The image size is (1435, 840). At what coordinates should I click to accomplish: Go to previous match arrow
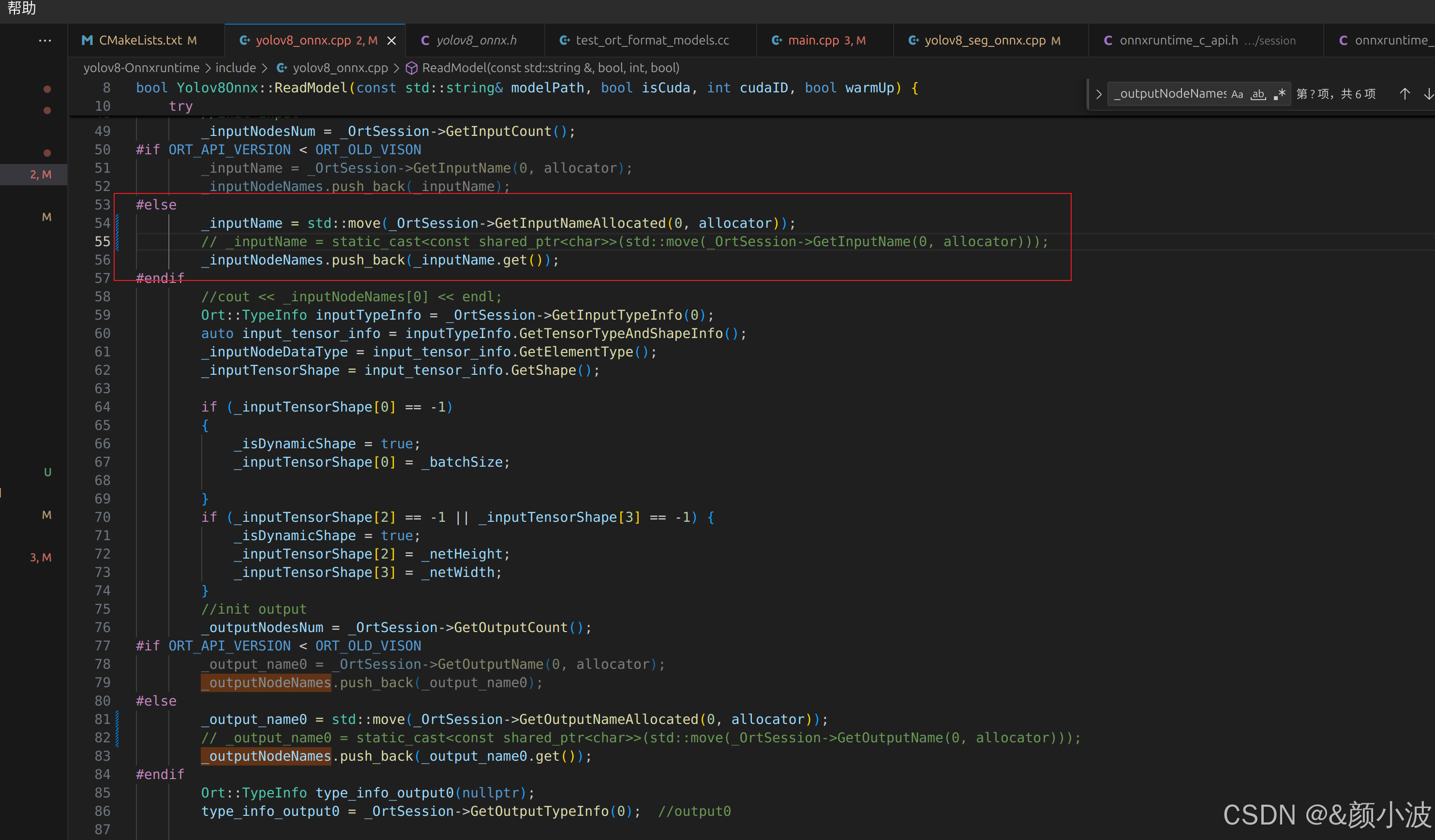point(1404,94)
